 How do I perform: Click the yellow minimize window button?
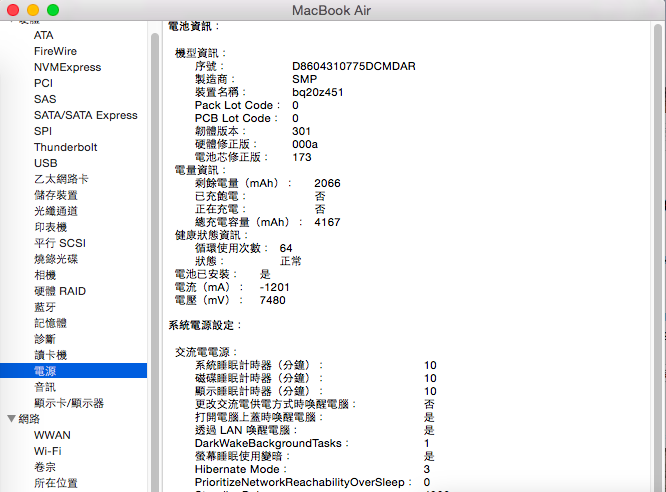tap(33, 10)
